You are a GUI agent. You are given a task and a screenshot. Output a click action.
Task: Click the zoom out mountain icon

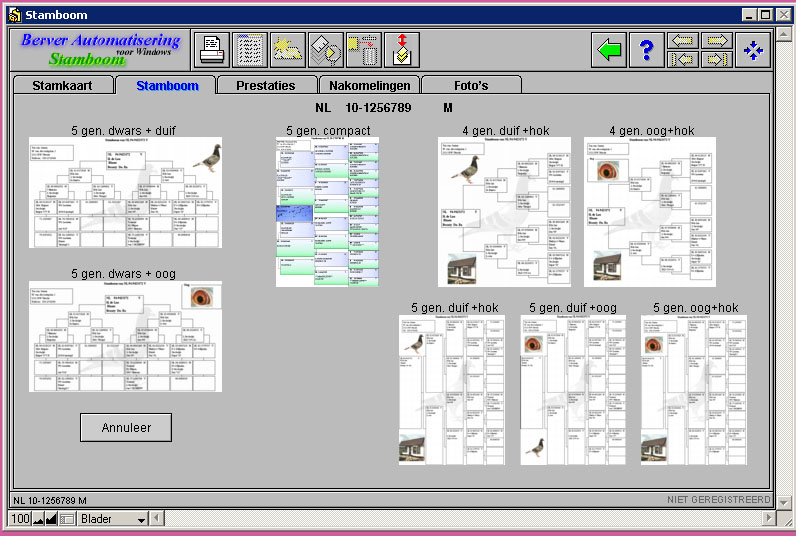[x=39, y=519]
